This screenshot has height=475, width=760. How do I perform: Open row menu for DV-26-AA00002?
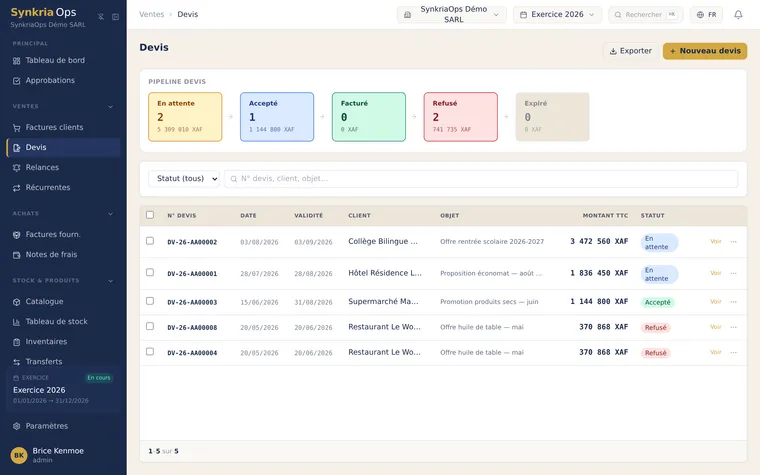pyautogui.click(x=733, y=241)
